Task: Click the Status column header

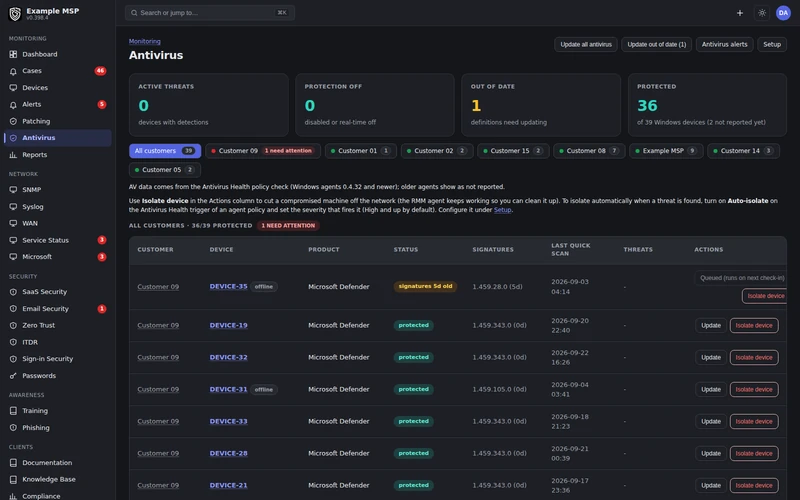Action: 406,250
